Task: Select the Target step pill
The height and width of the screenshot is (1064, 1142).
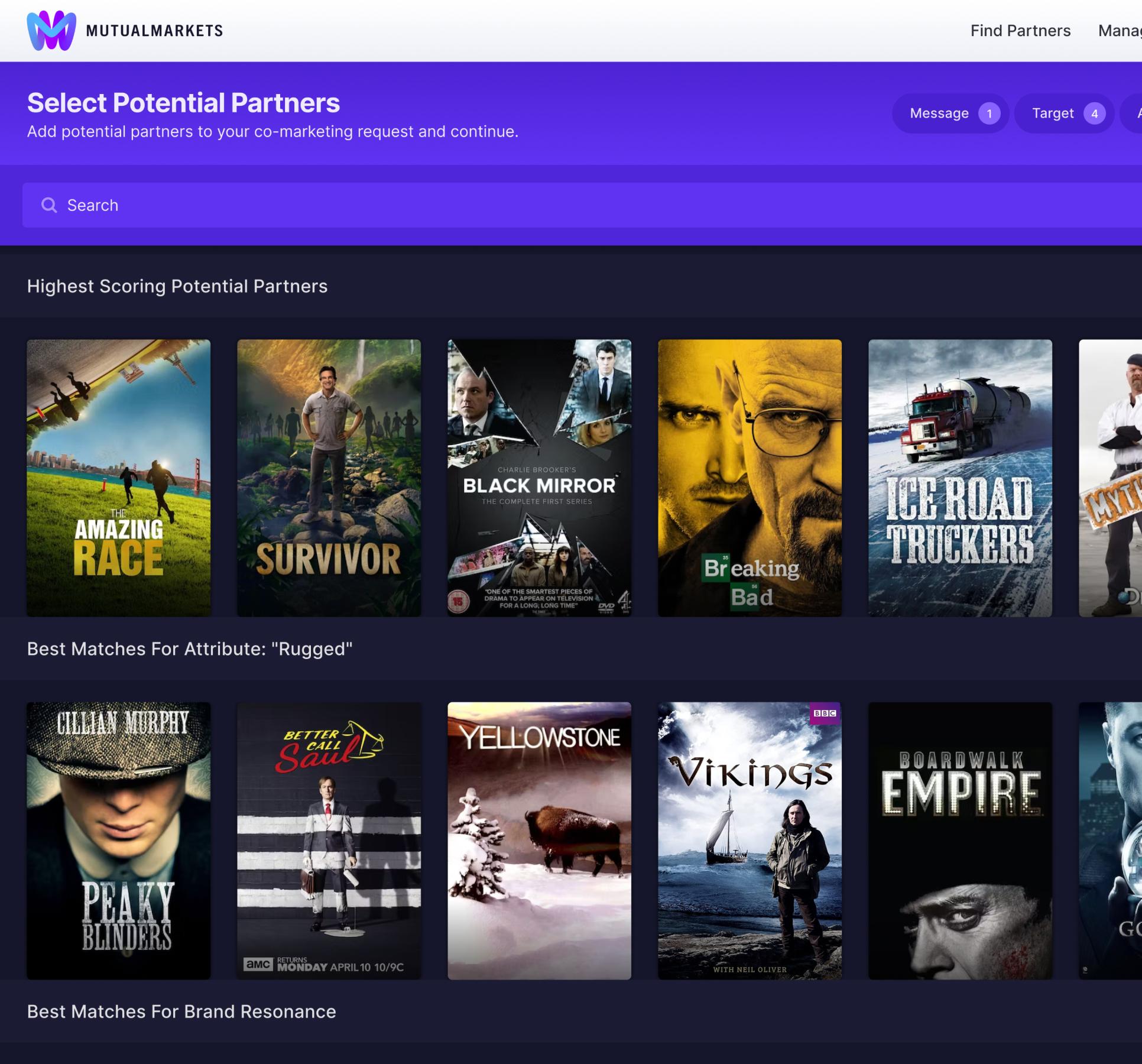Action: 1064,113
